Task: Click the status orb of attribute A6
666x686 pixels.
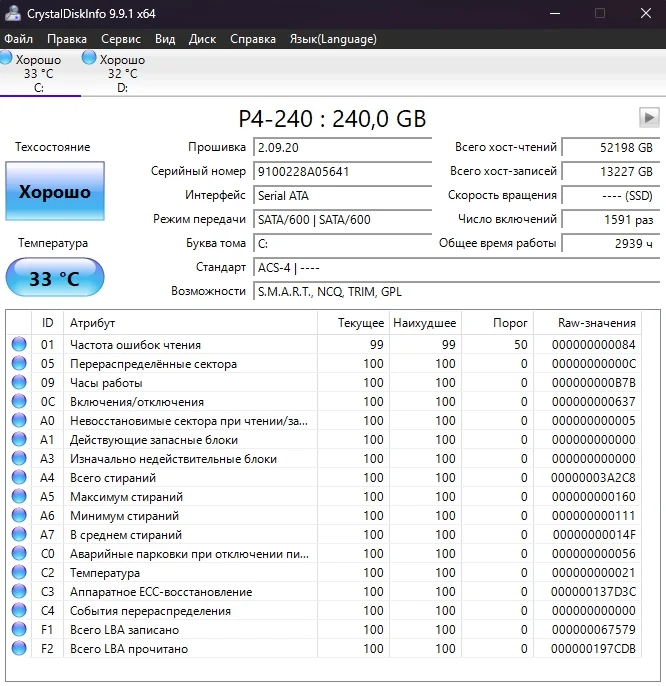Action: pyautogui.click(x=19, y=515)
